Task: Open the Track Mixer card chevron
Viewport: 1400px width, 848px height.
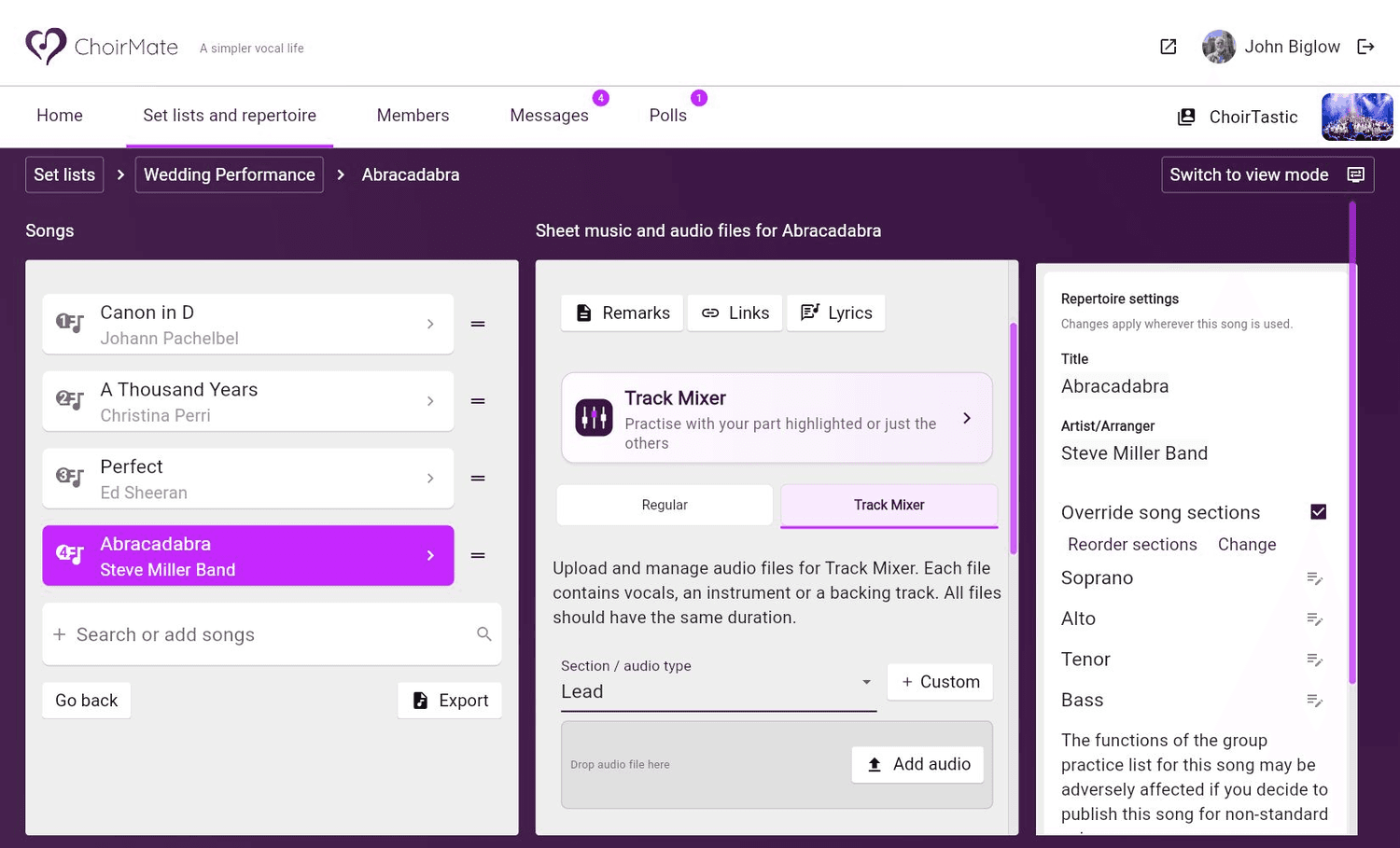Action: tap(967, 418)
